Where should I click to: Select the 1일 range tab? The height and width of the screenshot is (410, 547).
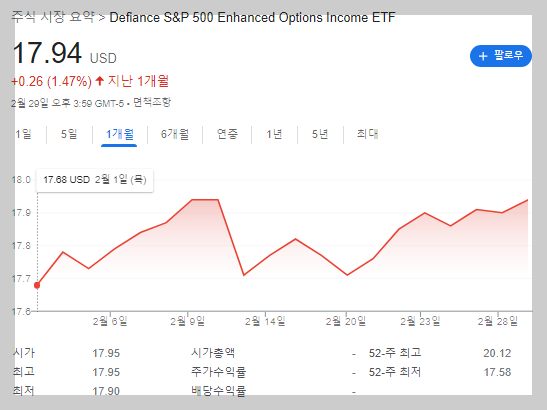click(23, 134)
